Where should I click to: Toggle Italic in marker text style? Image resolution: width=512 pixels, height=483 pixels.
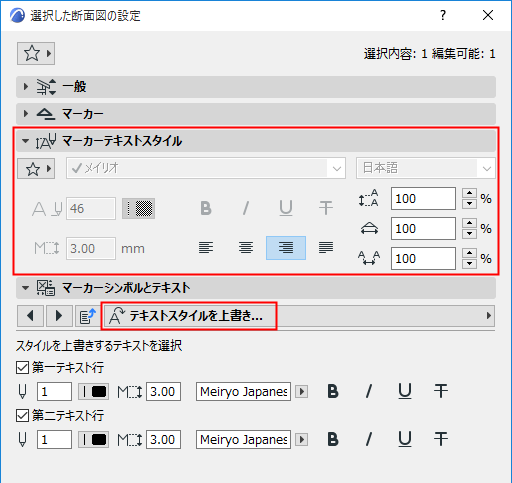(x=246, y=209)
